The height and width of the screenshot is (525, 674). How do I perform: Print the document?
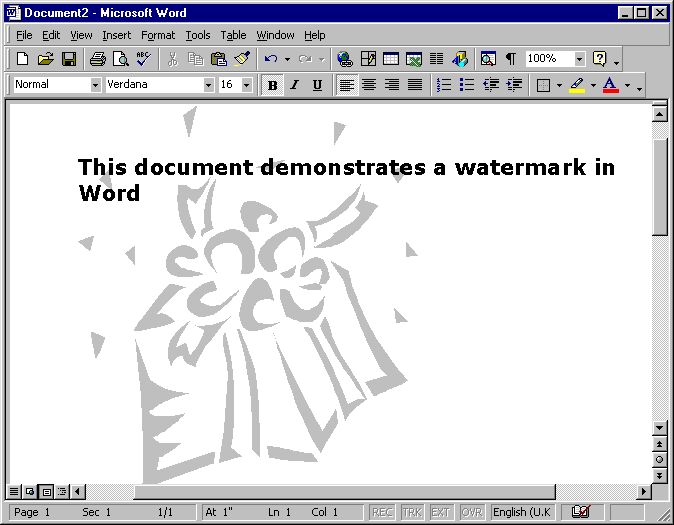[98, 58]
